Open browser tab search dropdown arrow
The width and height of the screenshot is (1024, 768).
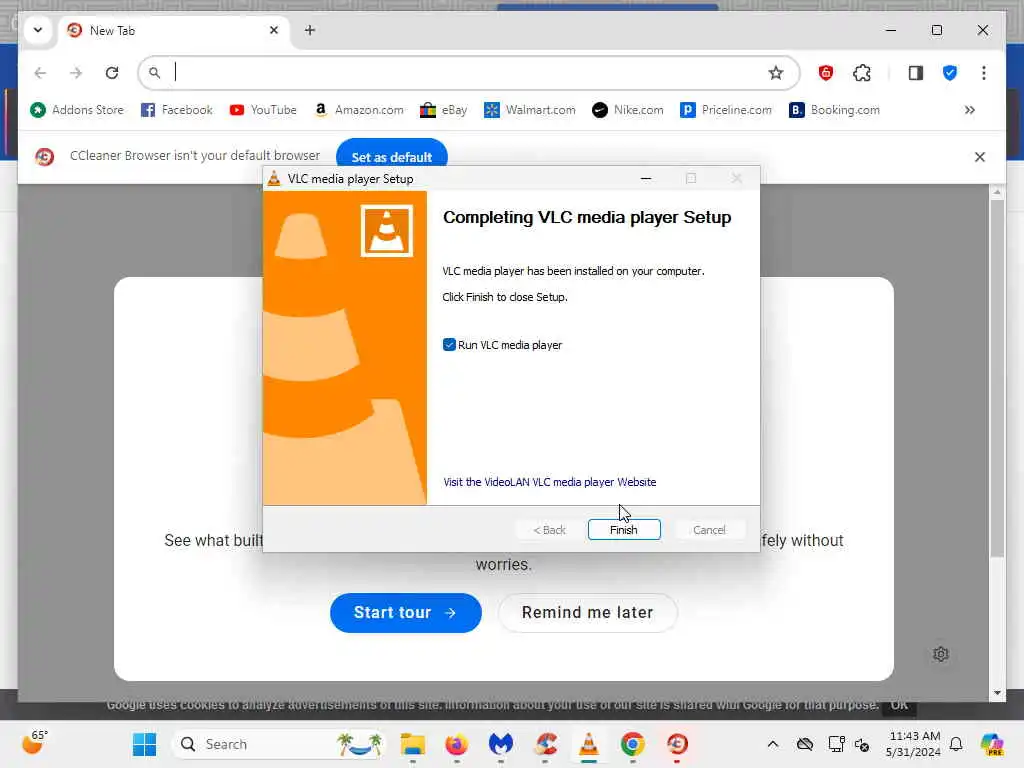[x=38, y=30]
